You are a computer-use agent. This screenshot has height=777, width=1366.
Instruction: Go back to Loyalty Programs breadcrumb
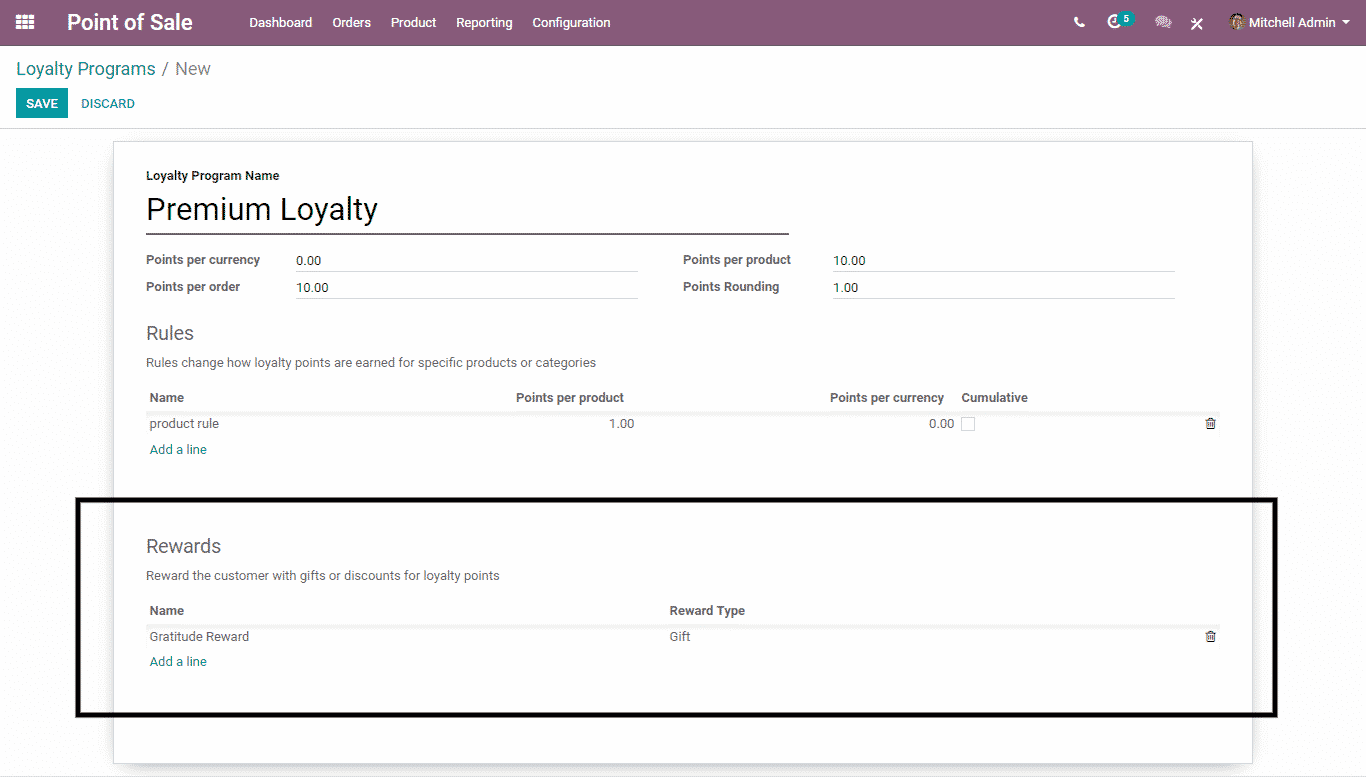click(86, 69)
